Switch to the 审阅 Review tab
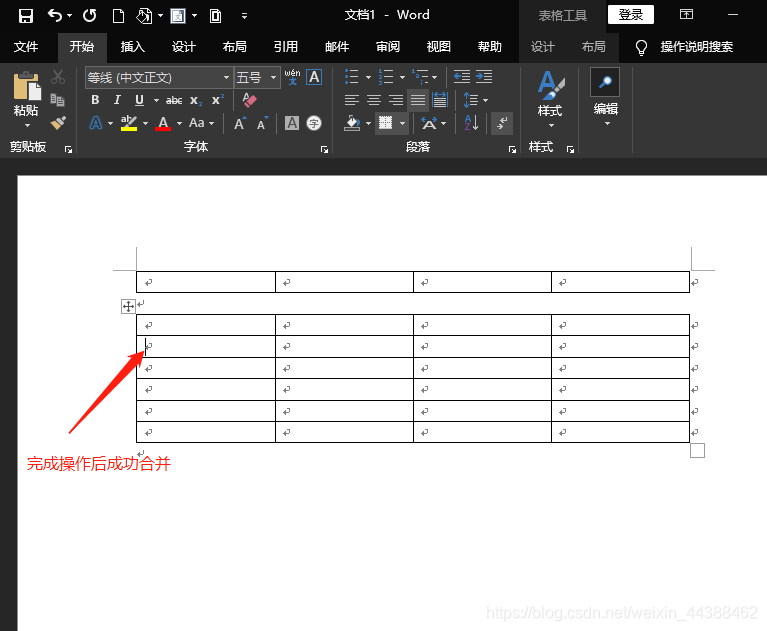 [x=388, y=47]
